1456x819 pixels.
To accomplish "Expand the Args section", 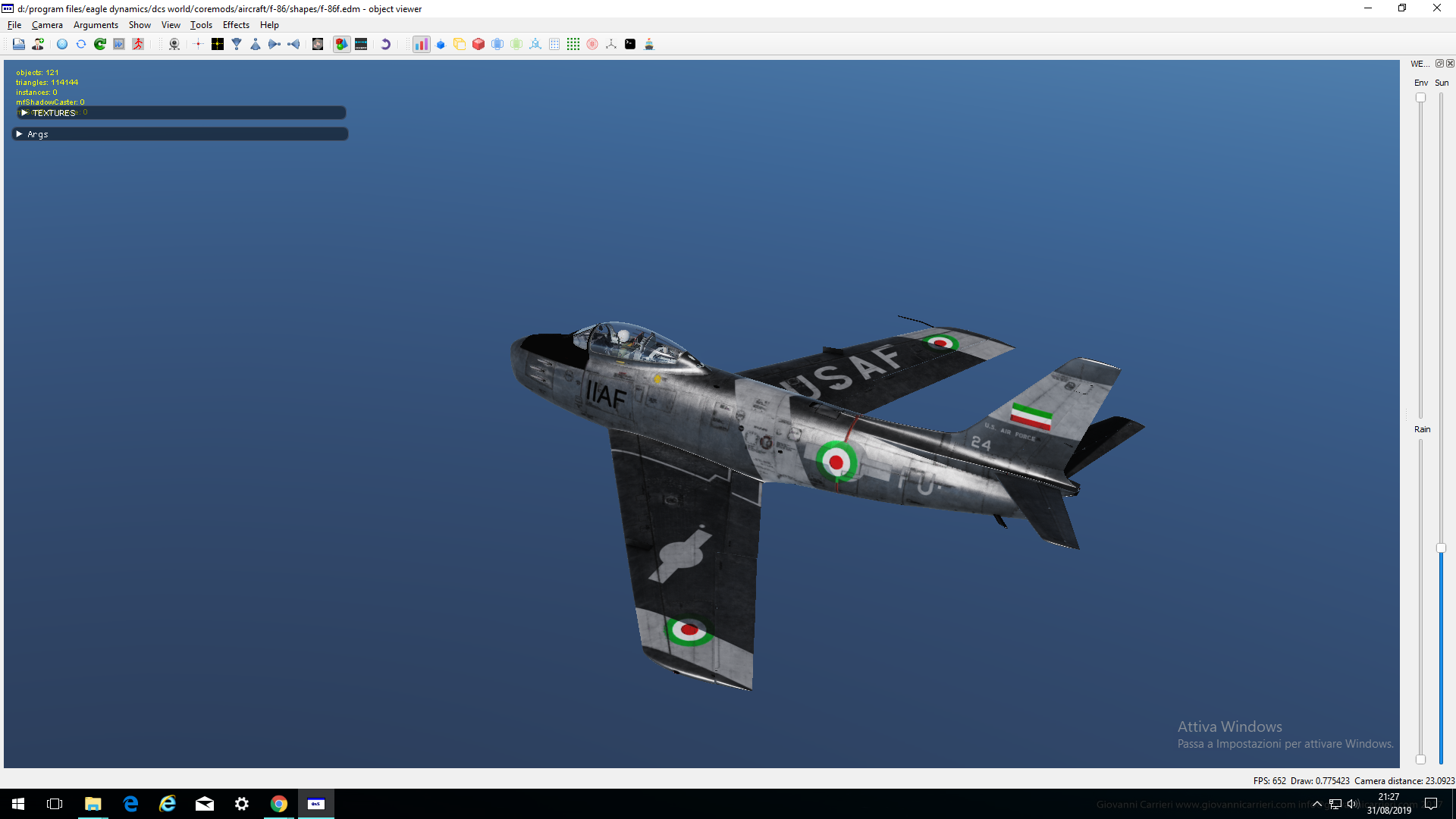I will click(x=180, y=133).
